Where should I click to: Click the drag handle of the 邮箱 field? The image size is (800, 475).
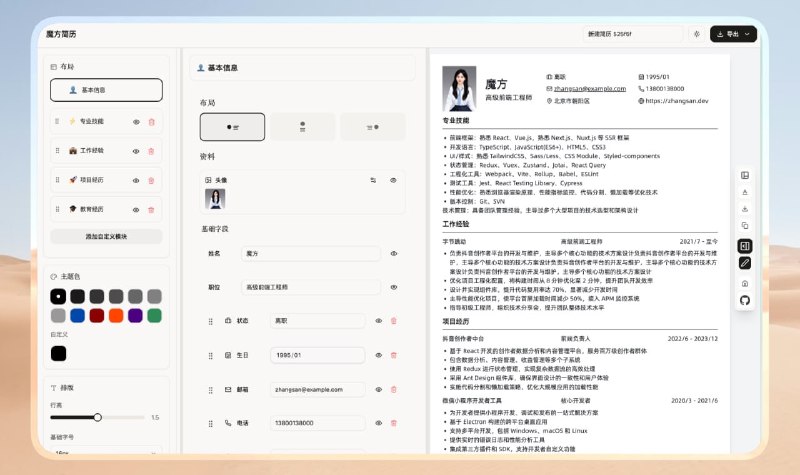[x=210, y=390]
